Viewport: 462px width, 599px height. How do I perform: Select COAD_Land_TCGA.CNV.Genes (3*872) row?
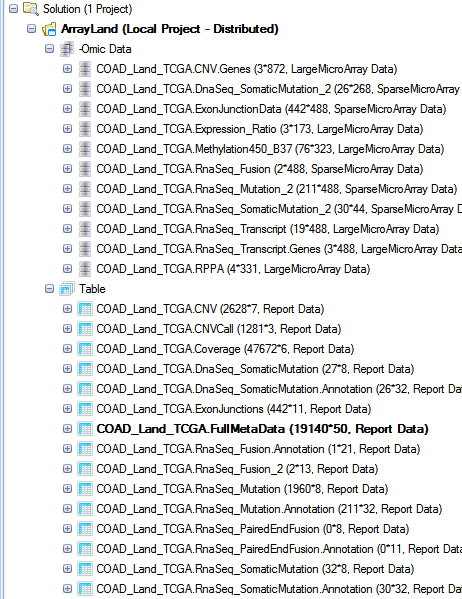click(246, 69)
